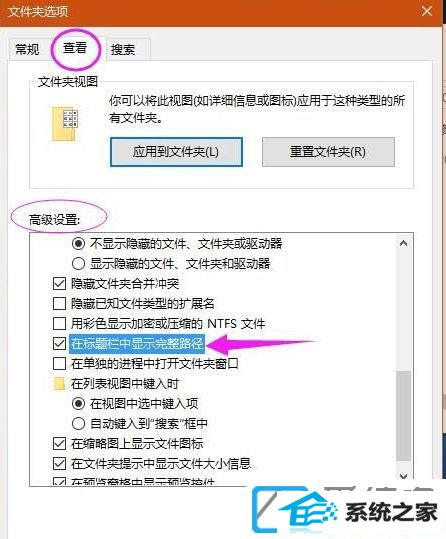Click the scroll up arrow in advanced settings
Screen dimensions: 446x539
(x=404, y=244)
